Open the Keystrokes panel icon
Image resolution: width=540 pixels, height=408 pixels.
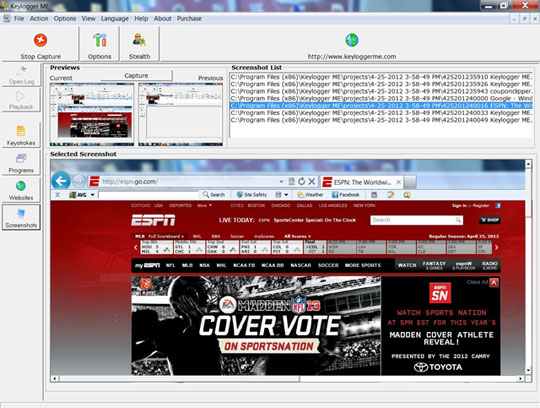(x=21, y=131)
